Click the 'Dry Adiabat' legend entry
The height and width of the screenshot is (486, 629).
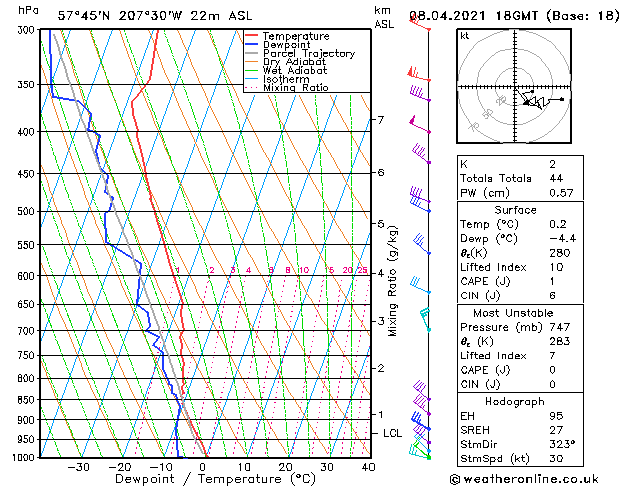(294, 62)
